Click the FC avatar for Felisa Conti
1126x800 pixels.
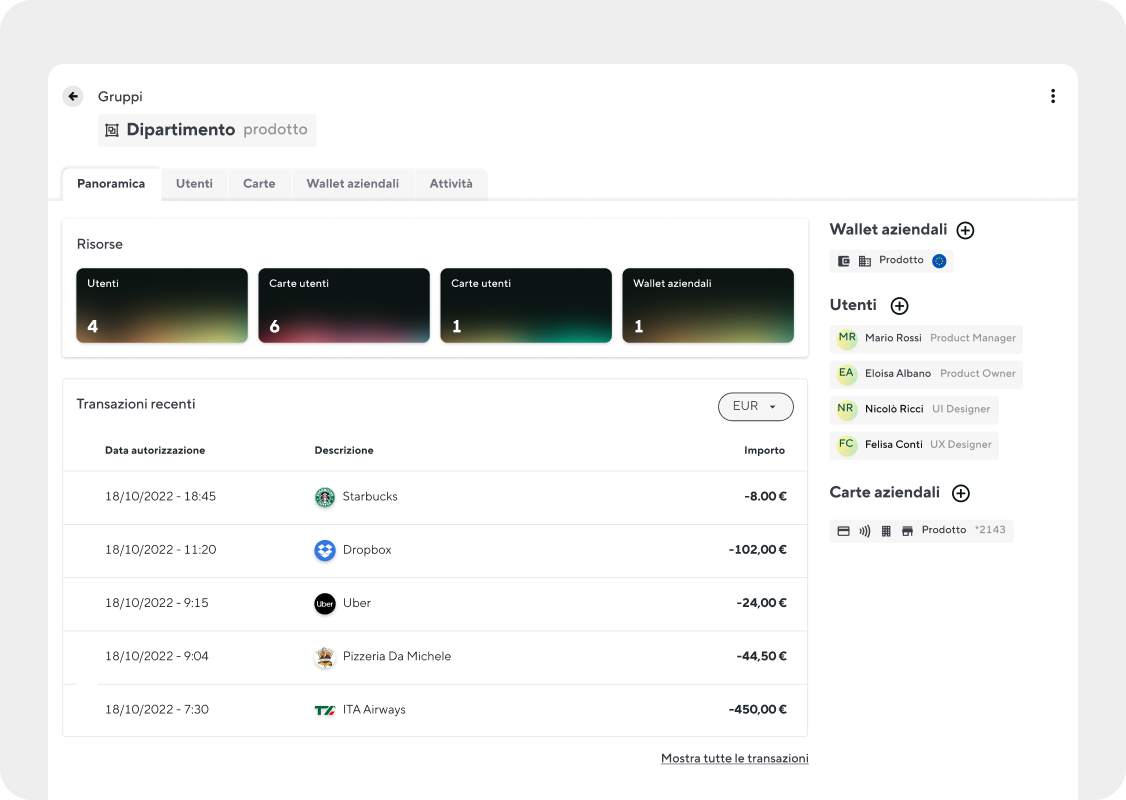point(847,445)
